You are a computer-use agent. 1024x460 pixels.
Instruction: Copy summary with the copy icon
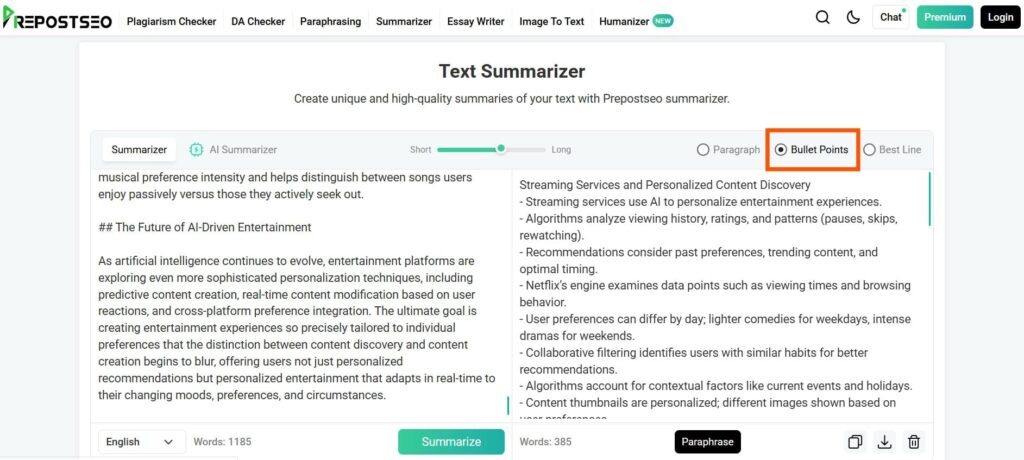[854, 442]
